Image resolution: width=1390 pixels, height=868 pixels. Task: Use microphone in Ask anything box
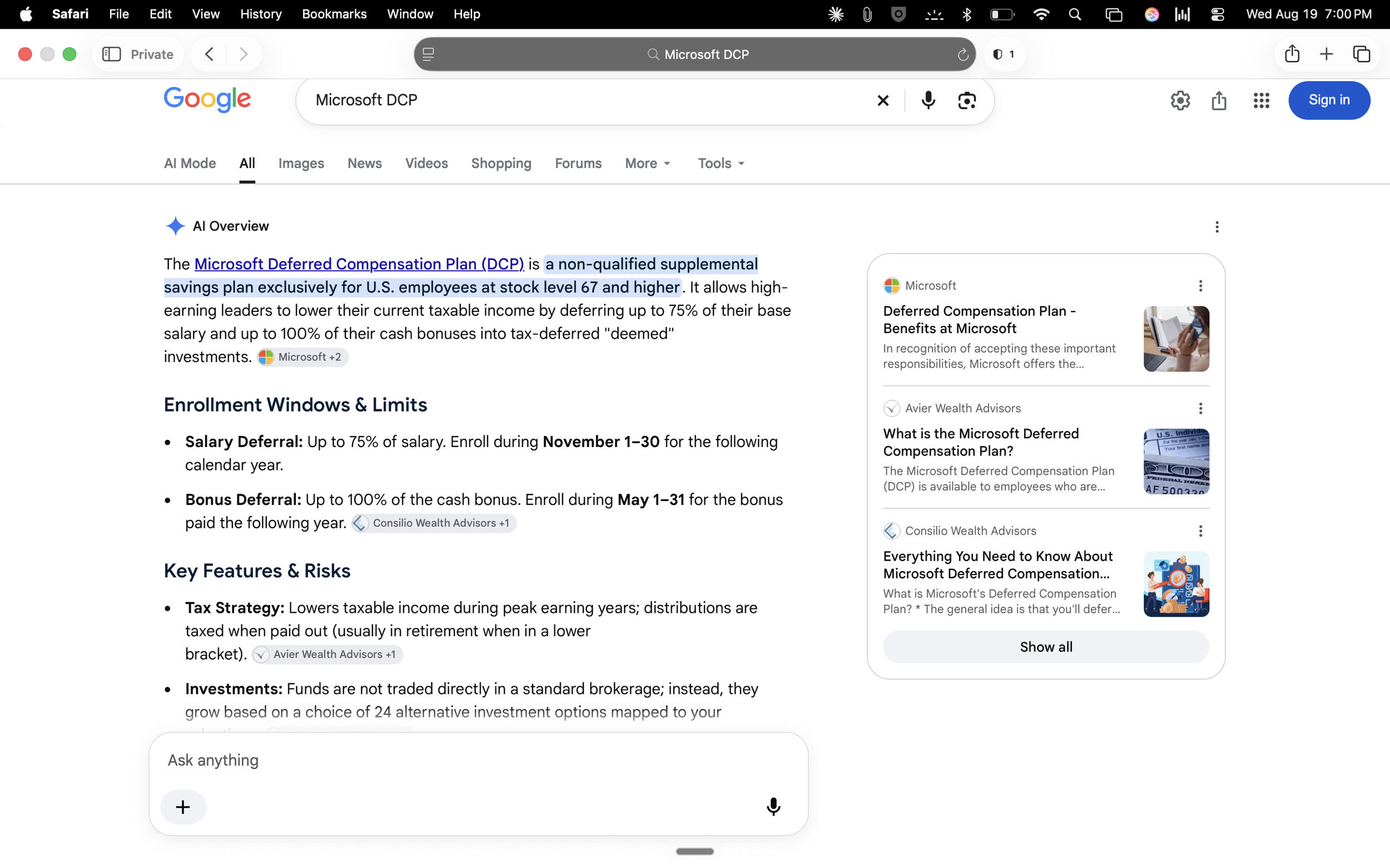773,807
